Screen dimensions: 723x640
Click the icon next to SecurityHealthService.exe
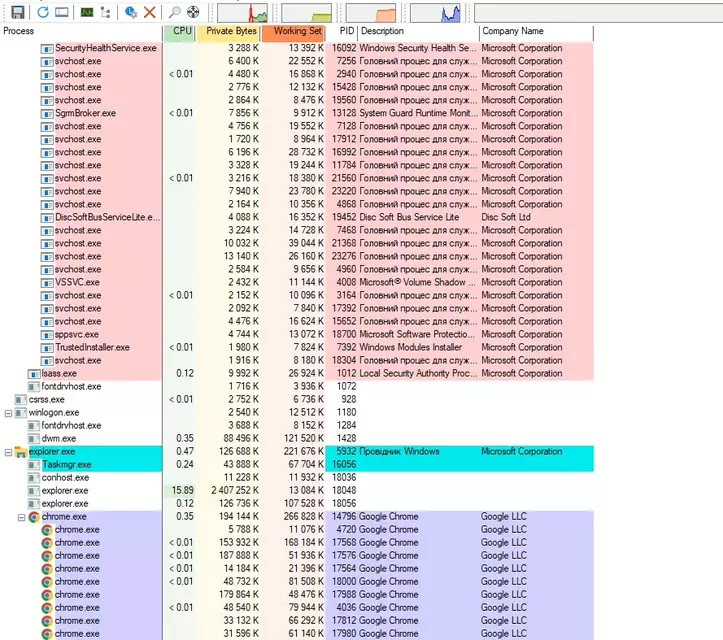47,48
